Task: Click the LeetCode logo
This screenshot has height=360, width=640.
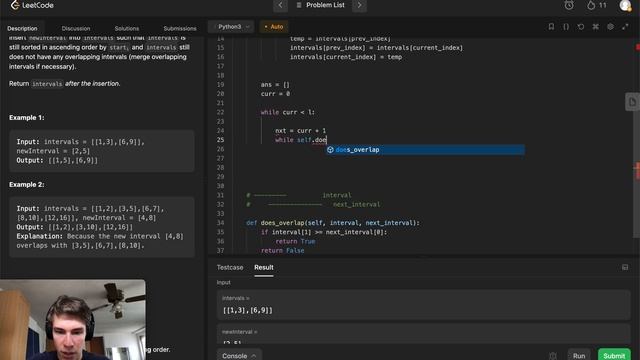Action: [x=32, y=5]
